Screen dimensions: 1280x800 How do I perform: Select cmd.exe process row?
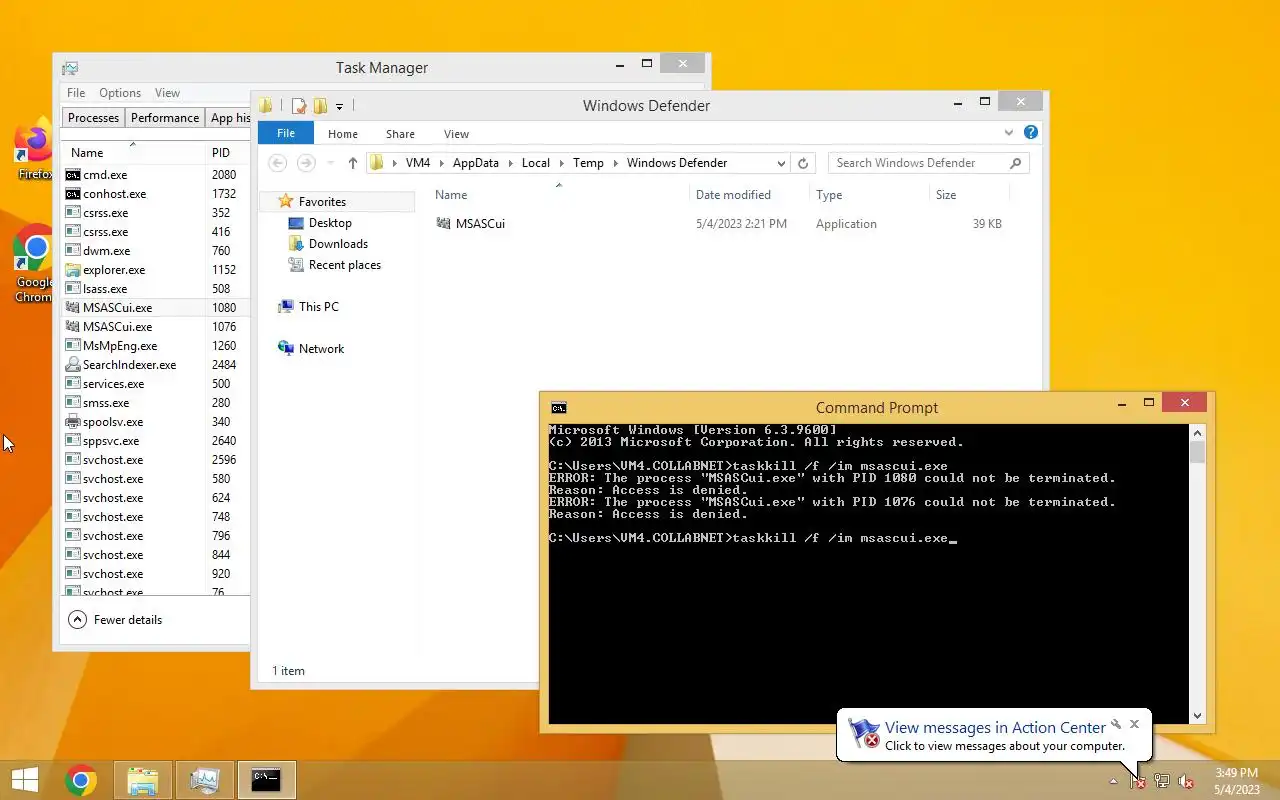[157, 175]
